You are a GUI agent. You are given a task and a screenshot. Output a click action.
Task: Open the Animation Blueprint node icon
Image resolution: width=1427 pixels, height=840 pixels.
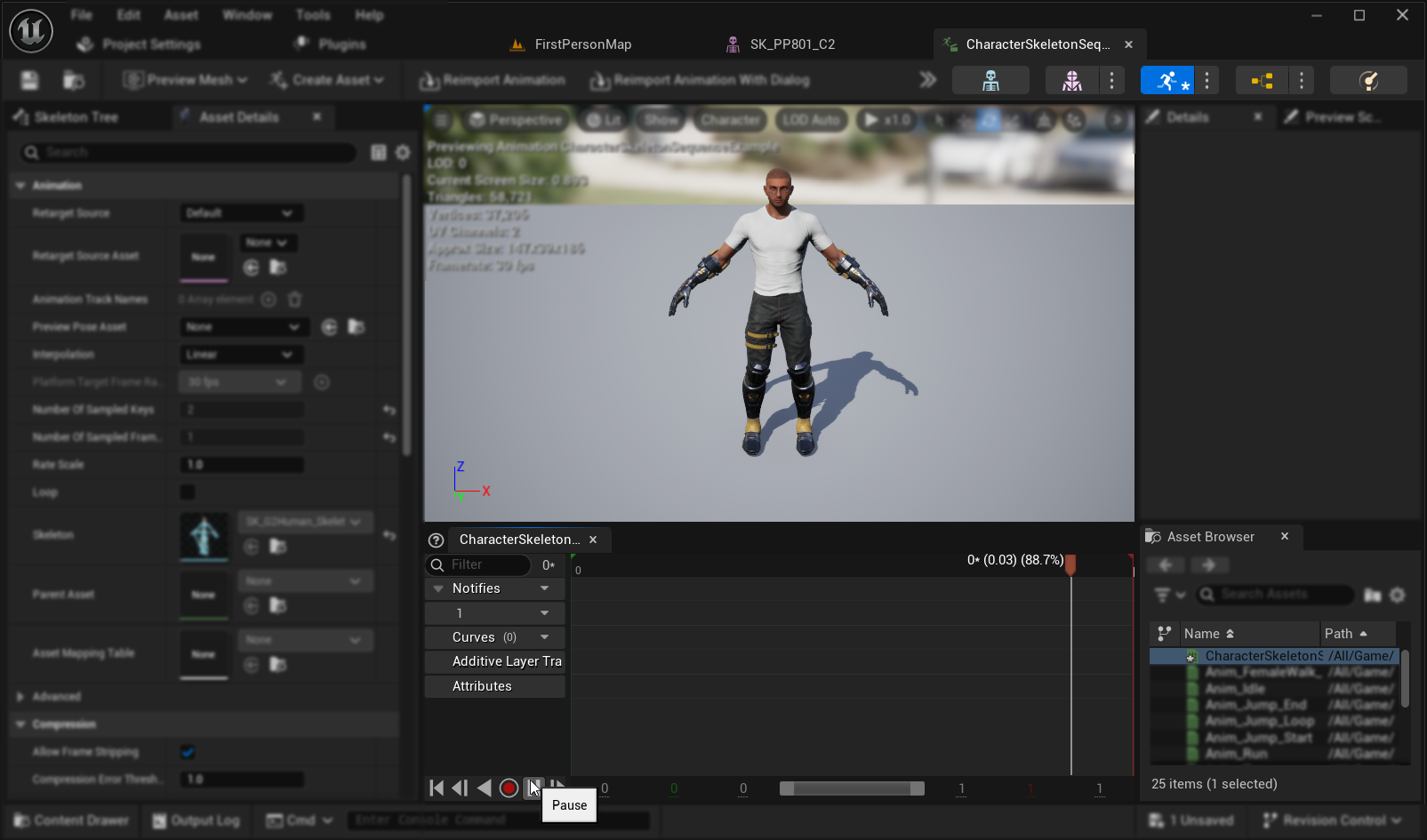[1261, 79]
